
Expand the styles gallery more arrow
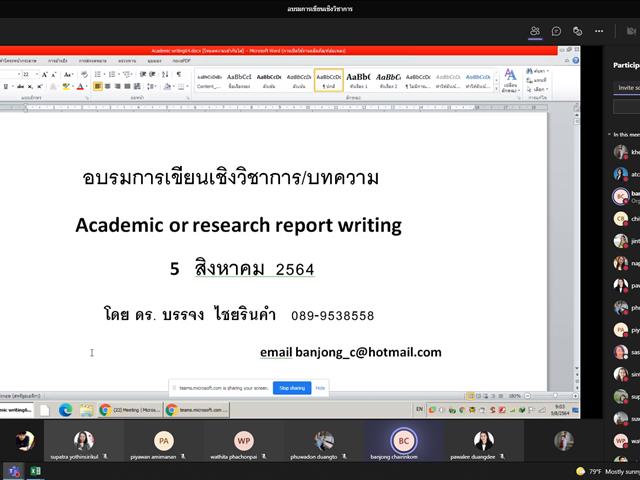tap(496, 88)
